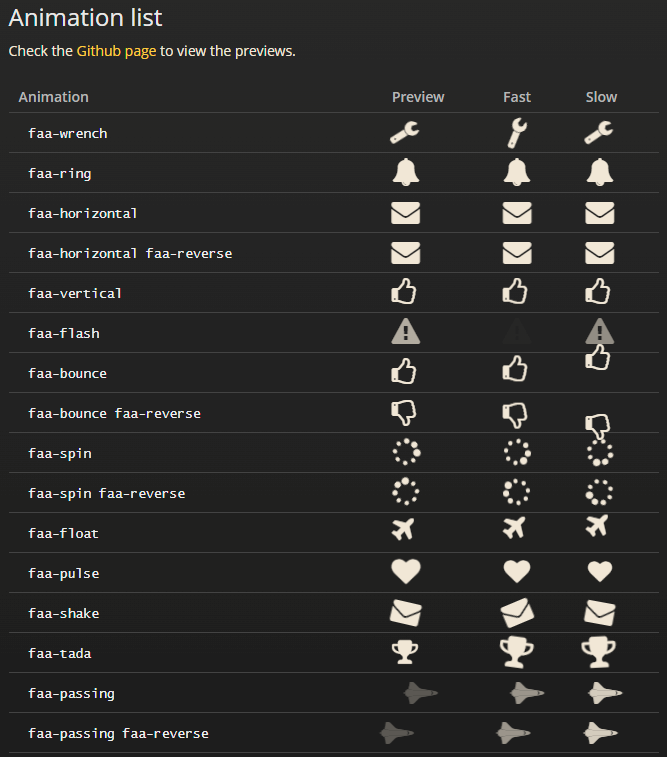Click the preview spinner icon in faa-spin row
Screen dimensions: 667x757
(x=406, y=452)
